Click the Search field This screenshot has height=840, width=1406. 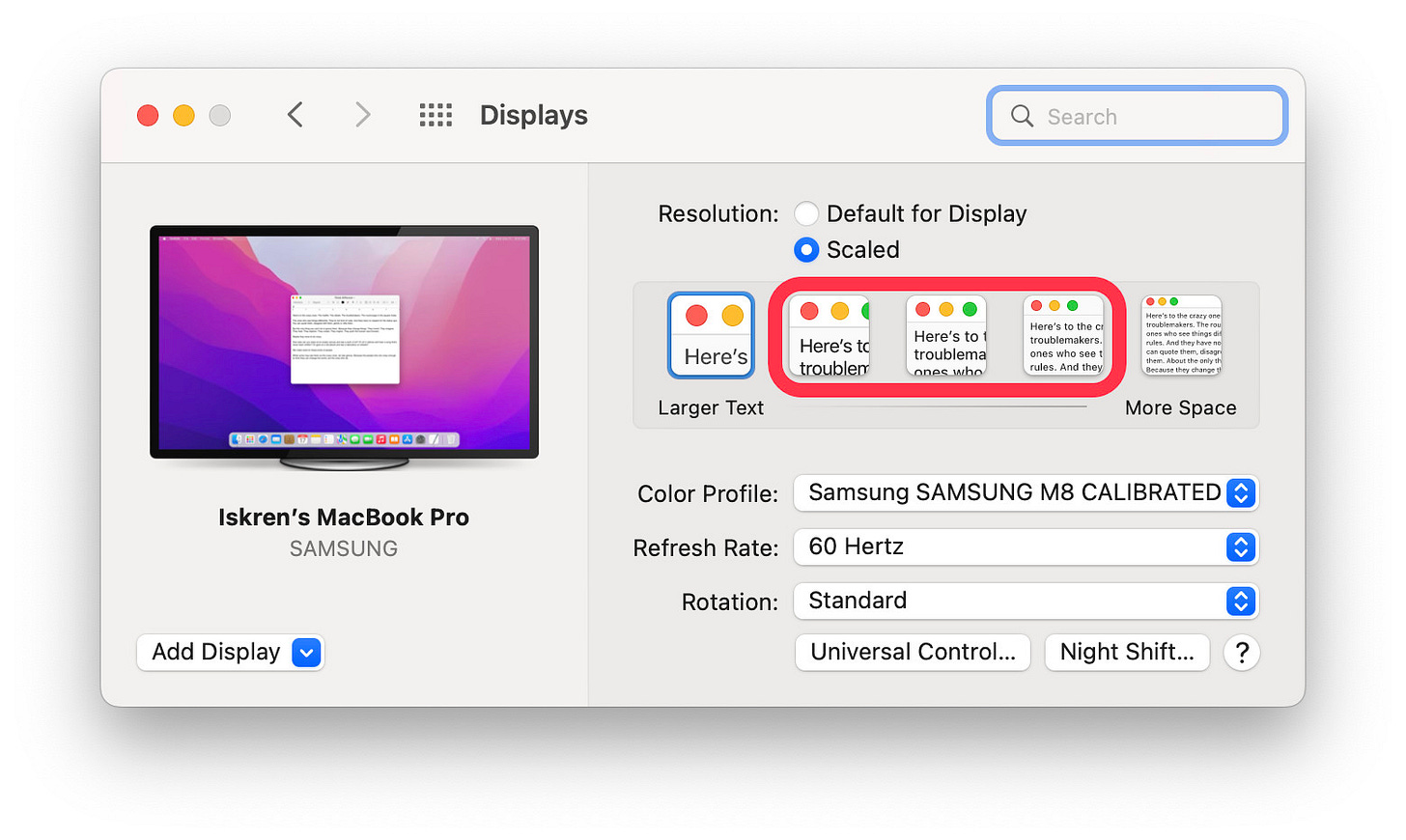point(1137,116)
